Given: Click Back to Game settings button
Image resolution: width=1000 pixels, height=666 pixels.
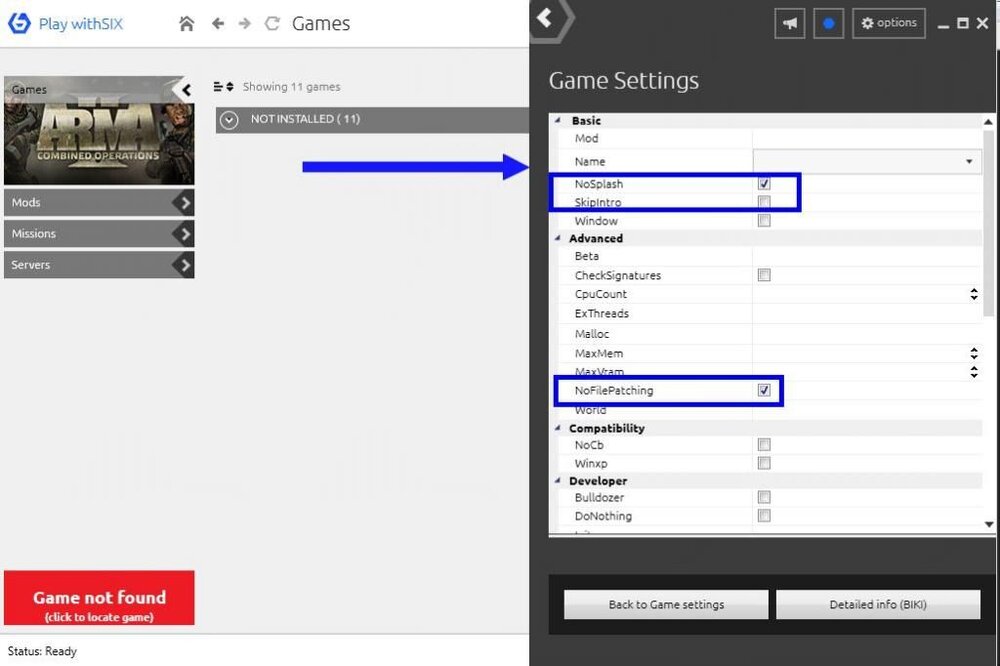Looking at the screenshot, I should coord(666,604).
